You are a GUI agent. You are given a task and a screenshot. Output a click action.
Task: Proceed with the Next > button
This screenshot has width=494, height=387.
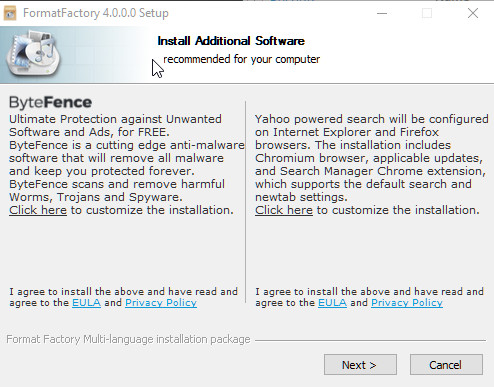pyautogui.click(x=360, y=365)
